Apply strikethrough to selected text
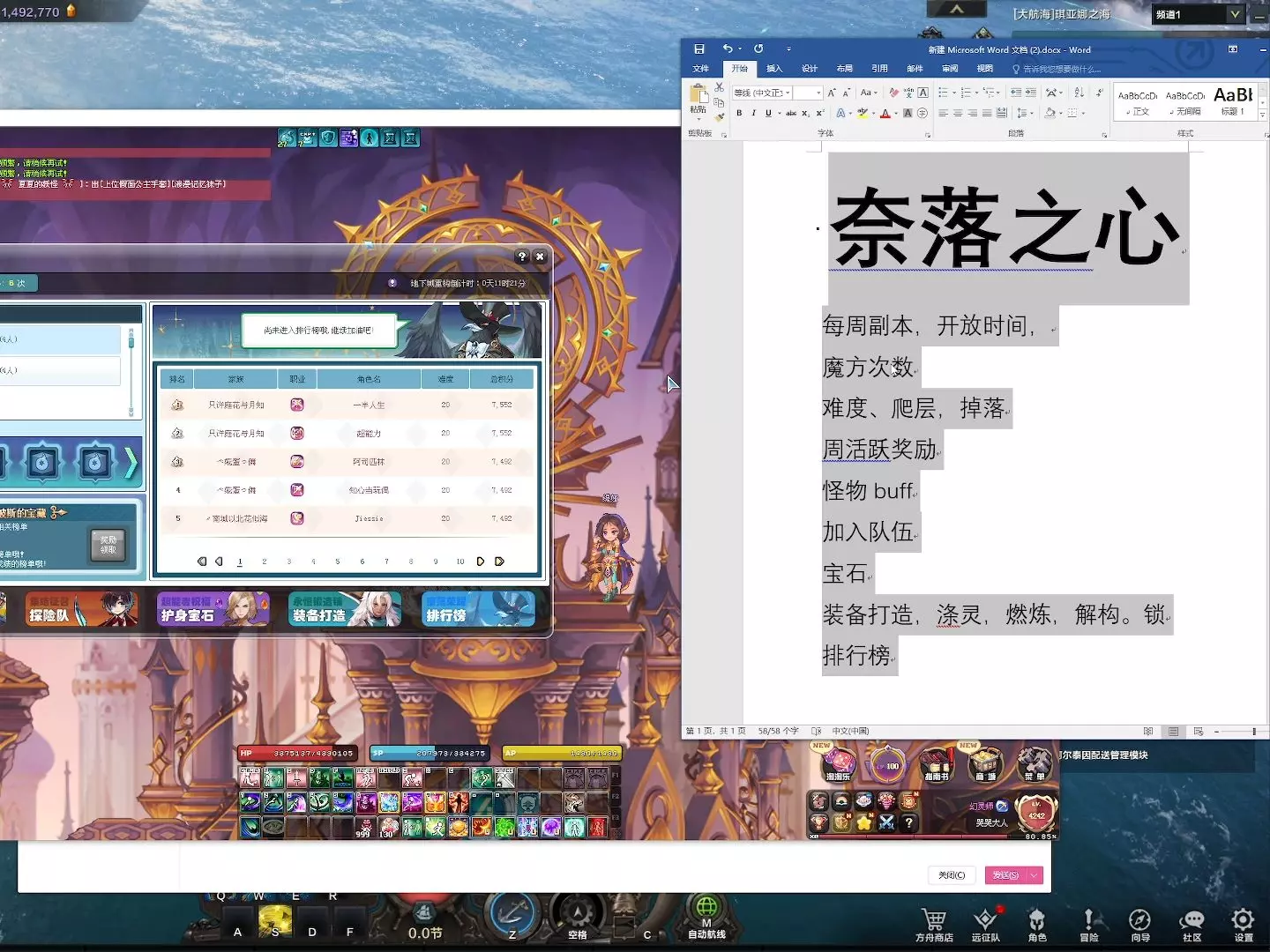This screenshot has height=952, width=1270. (x=791, y=113)
